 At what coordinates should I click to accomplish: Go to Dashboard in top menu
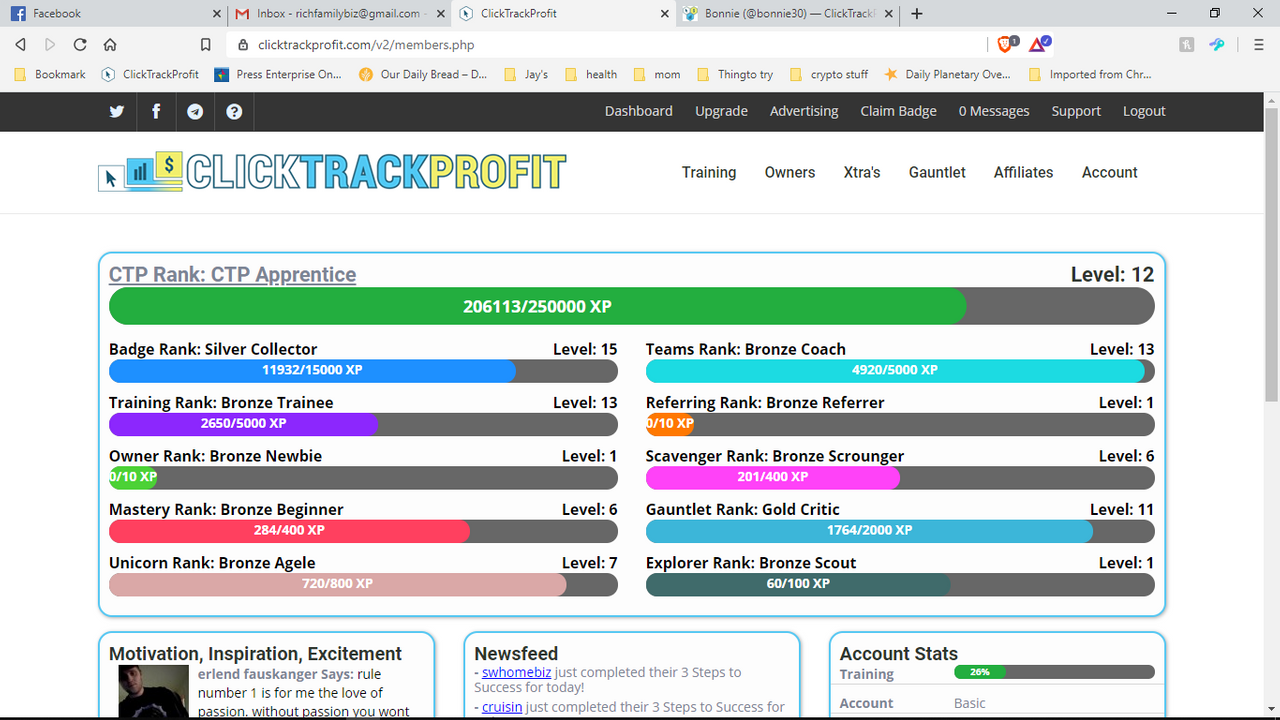click(638, 111)
